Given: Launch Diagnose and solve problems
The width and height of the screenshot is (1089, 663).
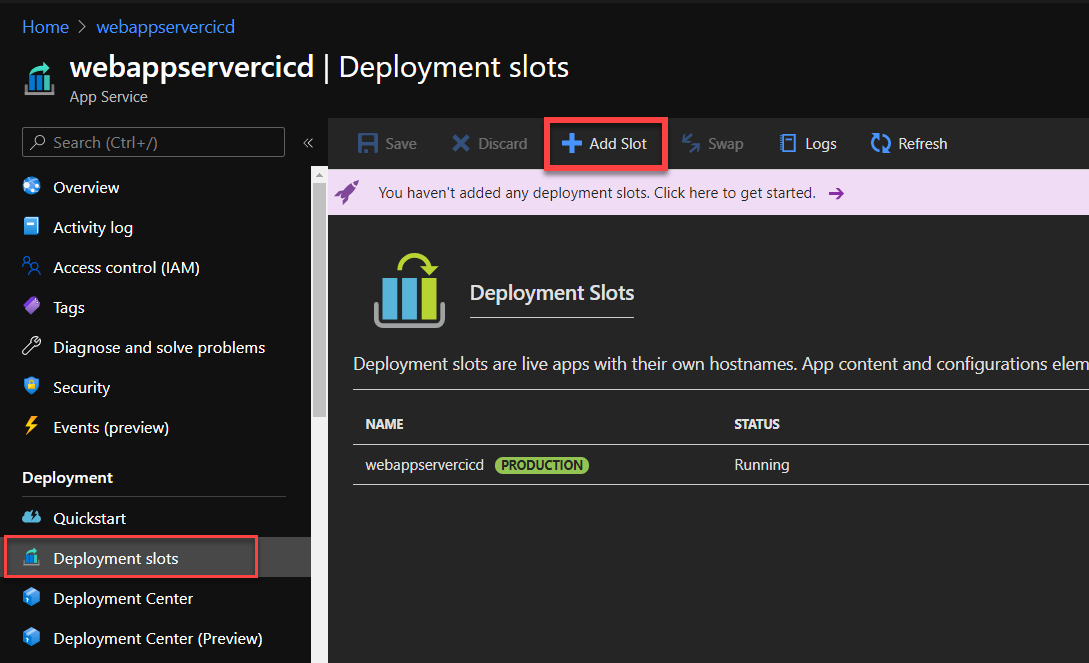Looking at the screenshot, I should [159, 347].
